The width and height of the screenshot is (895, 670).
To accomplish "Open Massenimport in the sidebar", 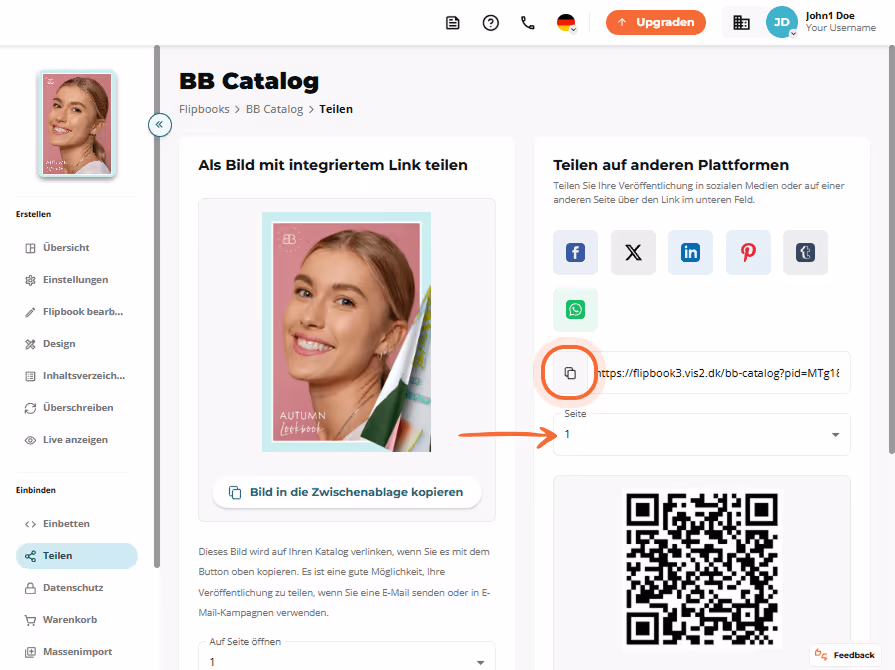I will (77, 651).
